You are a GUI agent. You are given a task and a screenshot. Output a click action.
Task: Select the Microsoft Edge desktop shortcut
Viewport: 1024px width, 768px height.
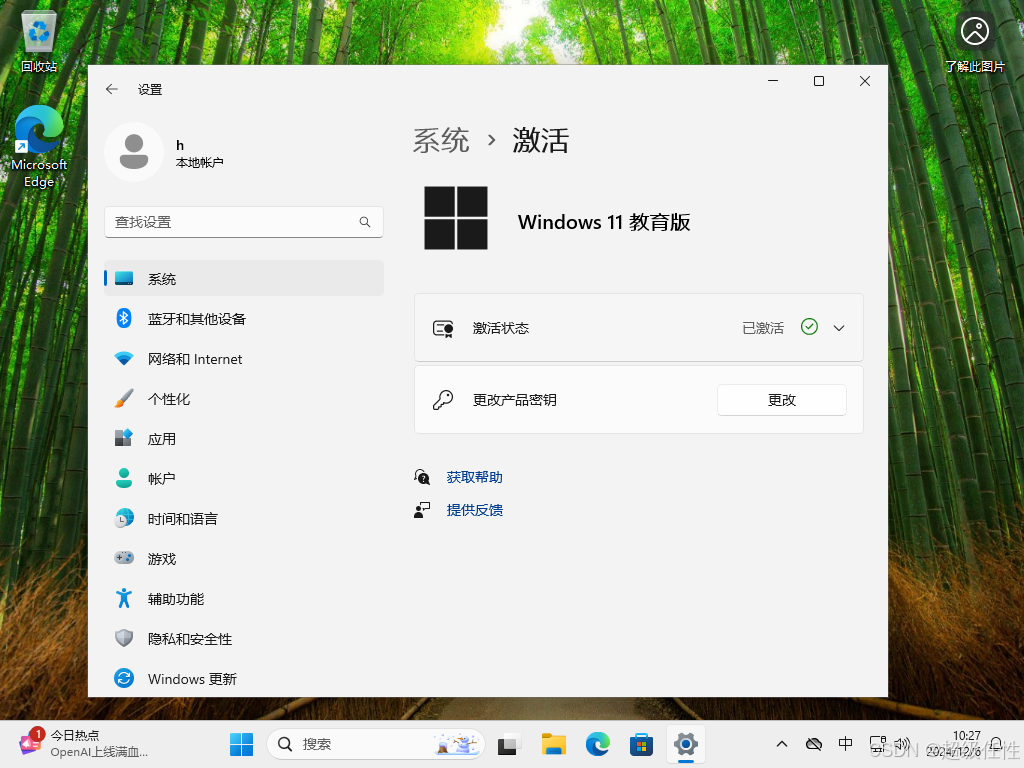tap(39, 147)
